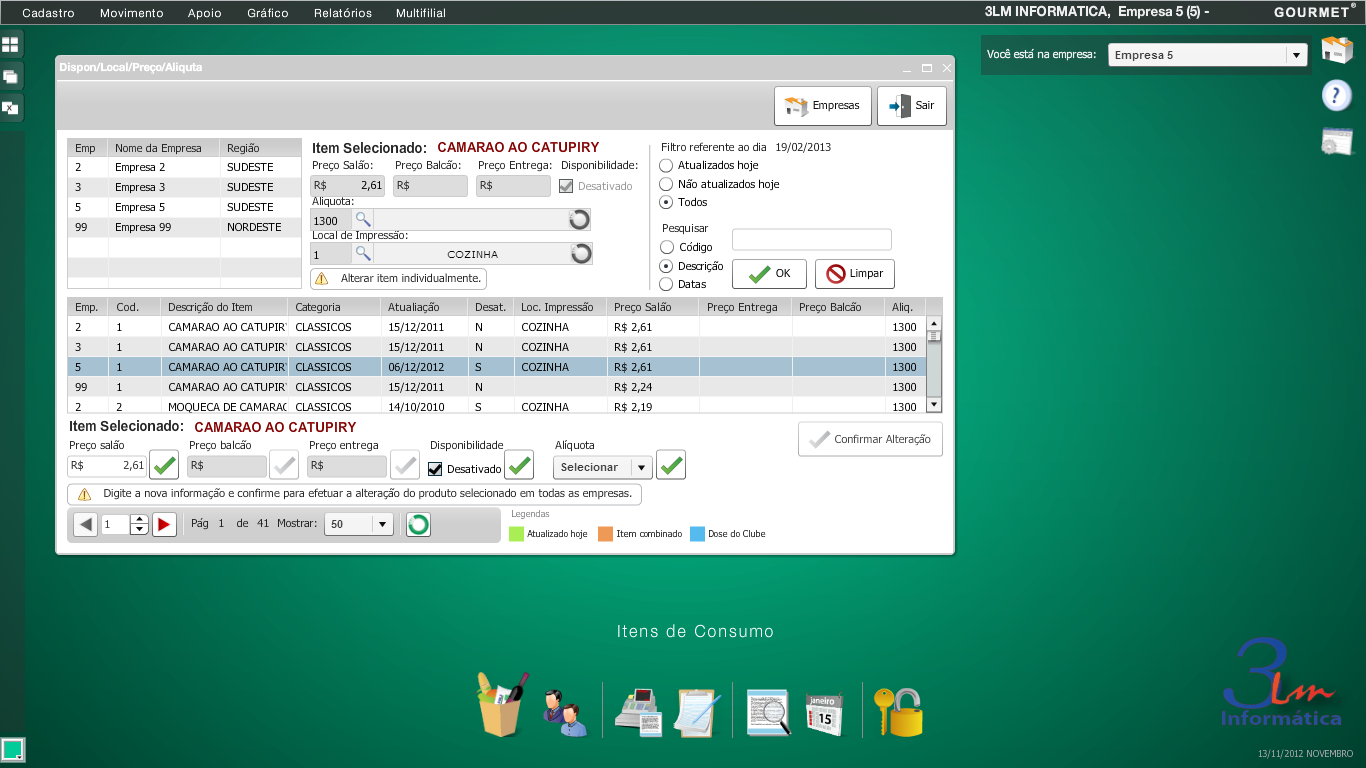
Task: Open the cash register icon in dock
Action: click(639, 713)
